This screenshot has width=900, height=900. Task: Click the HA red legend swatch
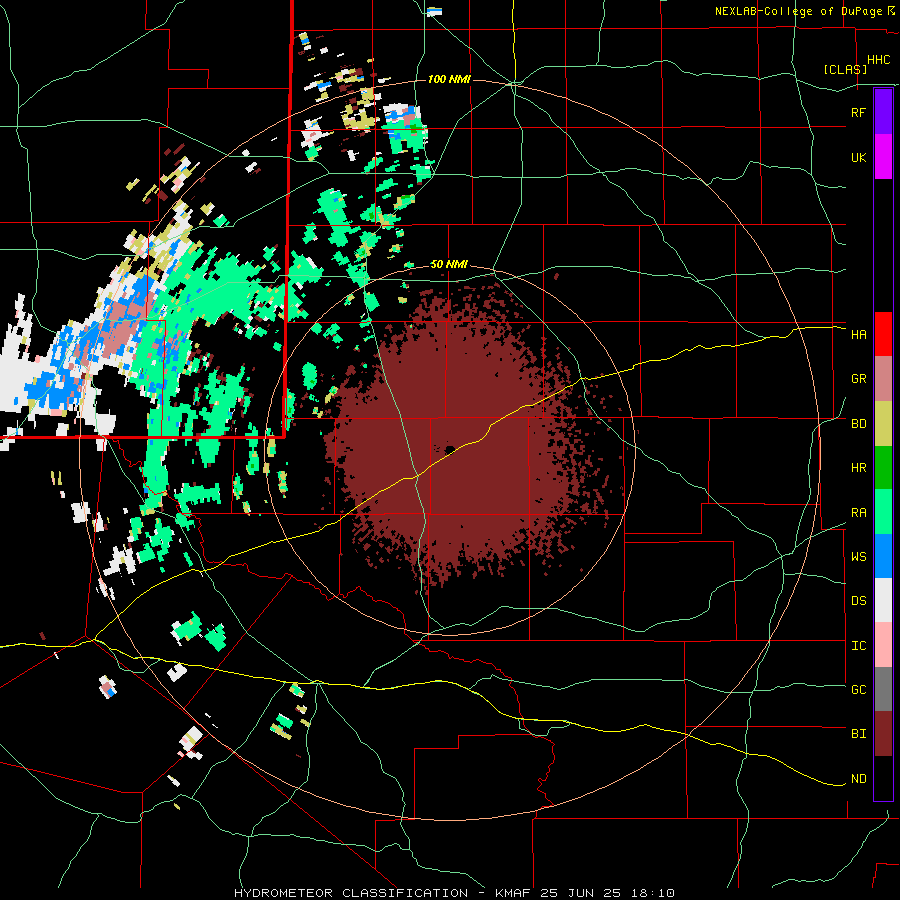[x=883, y=334]
